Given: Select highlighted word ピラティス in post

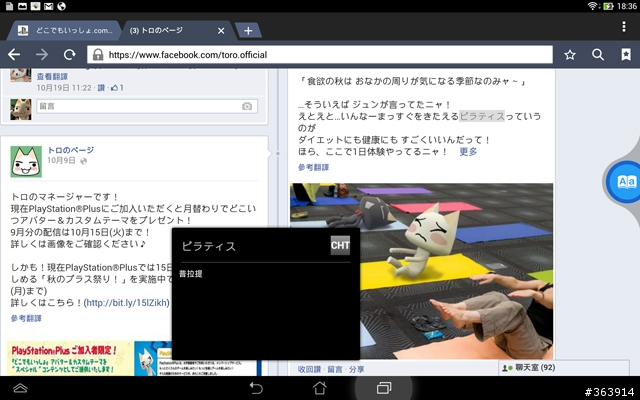Looking at the screenshot, I should tap(482, 116).
